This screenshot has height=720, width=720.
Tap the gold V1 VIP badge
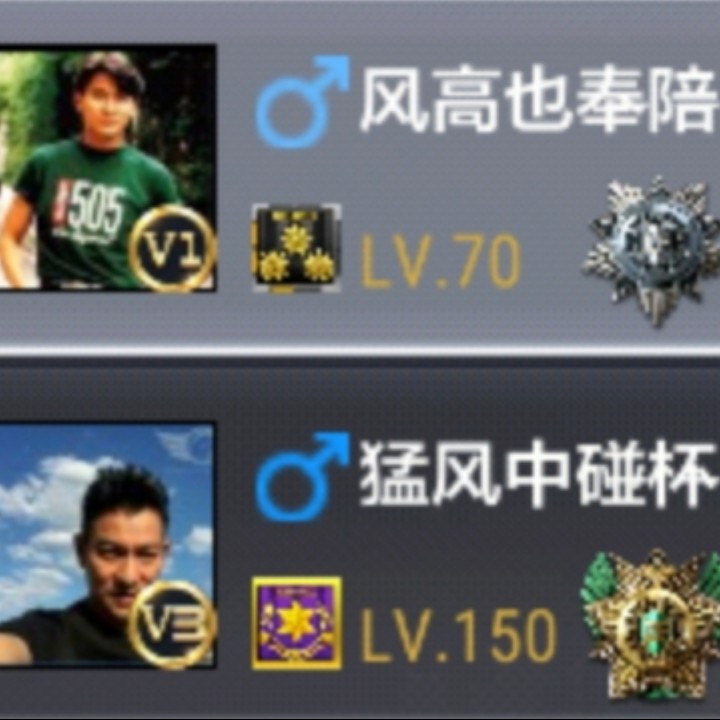point(173,249)
